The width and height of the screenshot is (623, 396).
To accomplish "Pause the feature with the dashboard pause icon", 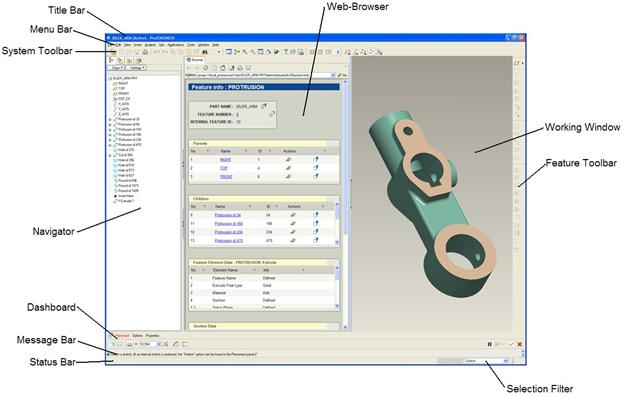I will tap(490, 344).
